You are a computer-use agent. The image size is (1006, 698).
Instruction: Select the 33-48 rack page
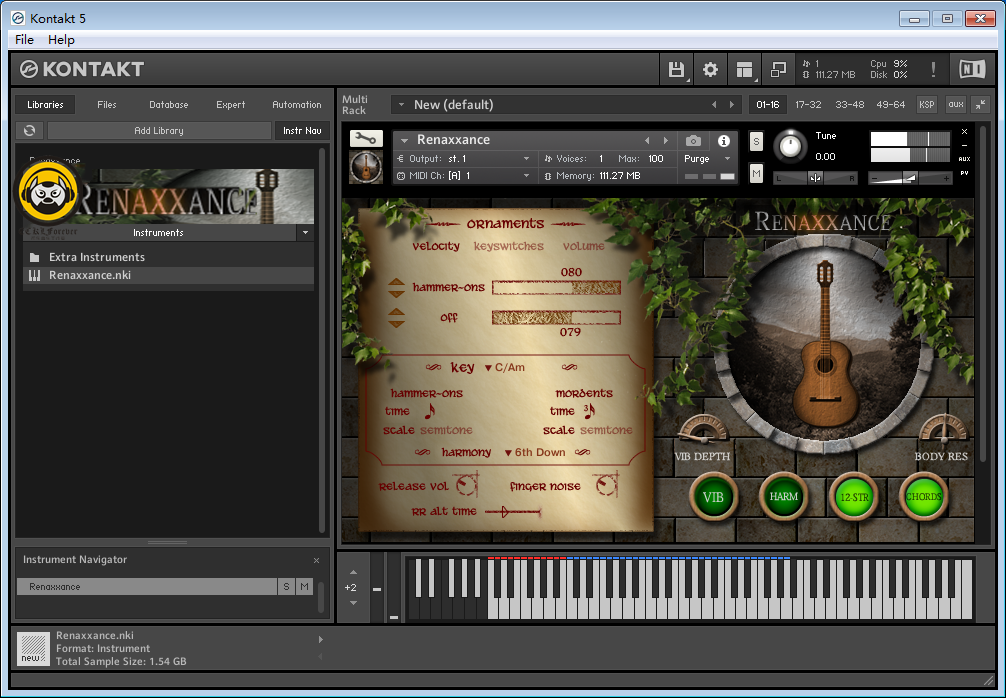849,105
